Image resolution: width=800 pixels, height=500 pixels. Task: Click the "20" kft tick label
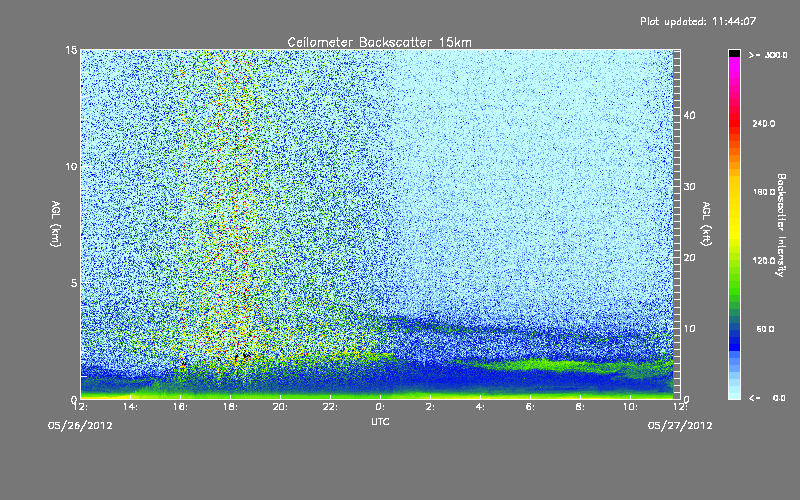click(689, 258)
